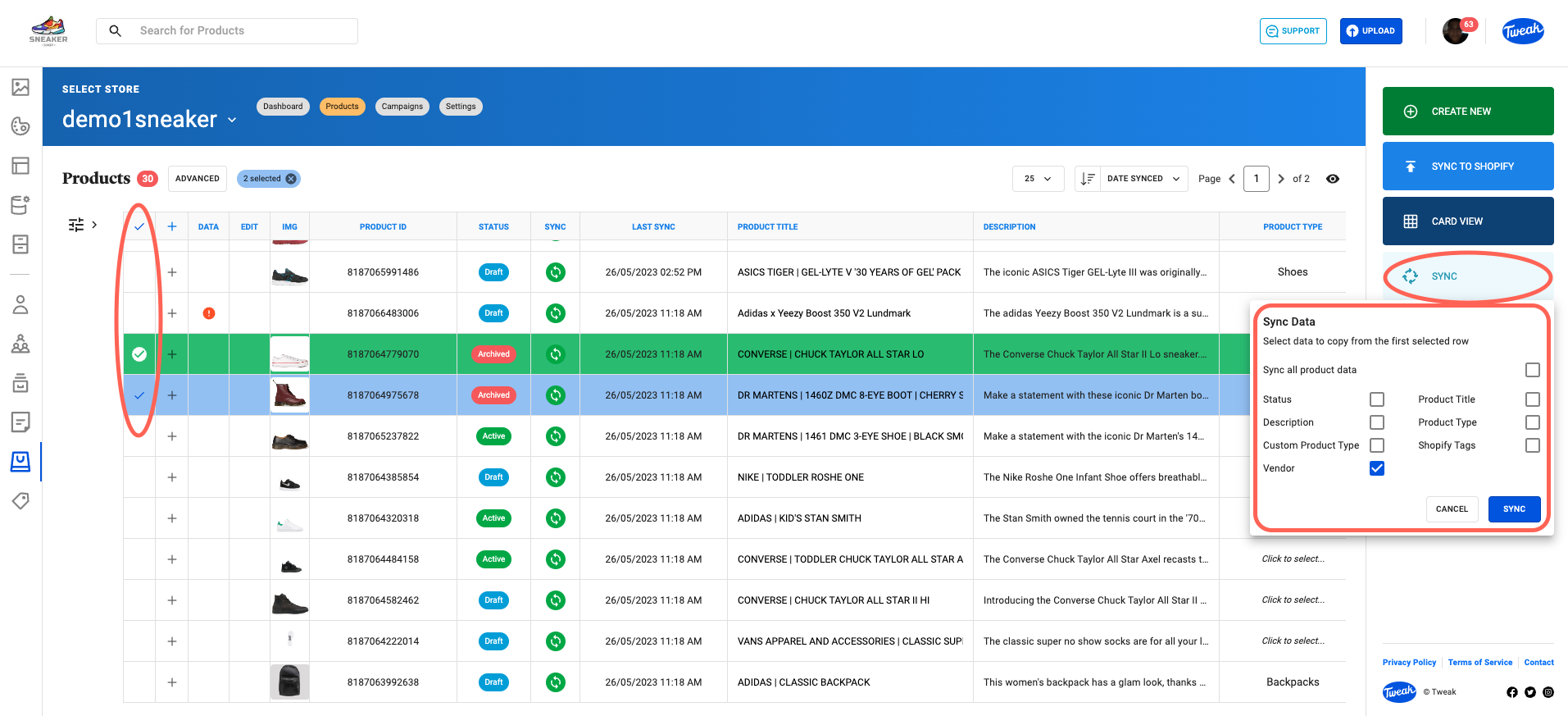This screenshot has height=716, width=1568.
Task: Open product type selector for CHUCK TAYLOR ALL STAR II HI
Action: (x=1293, y=600)
